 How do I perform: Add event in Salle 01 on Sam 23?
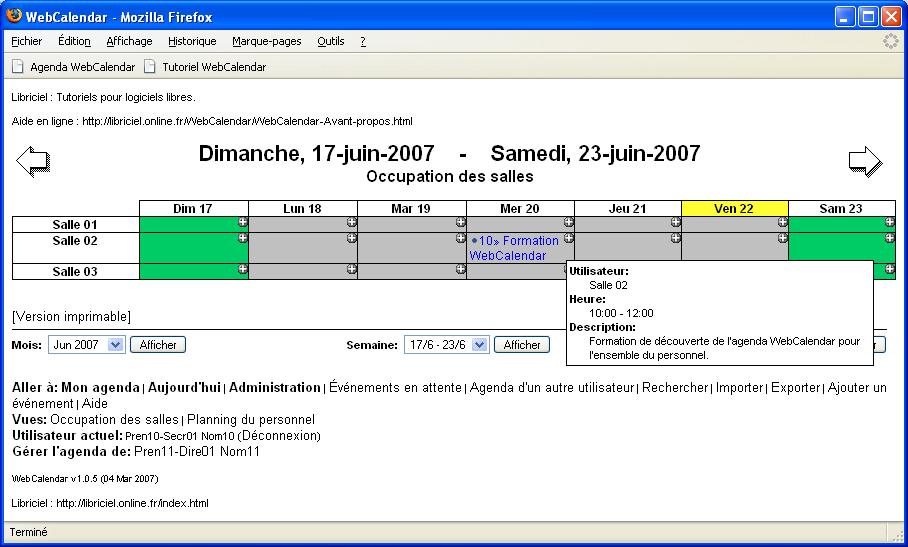click(890, 222)
